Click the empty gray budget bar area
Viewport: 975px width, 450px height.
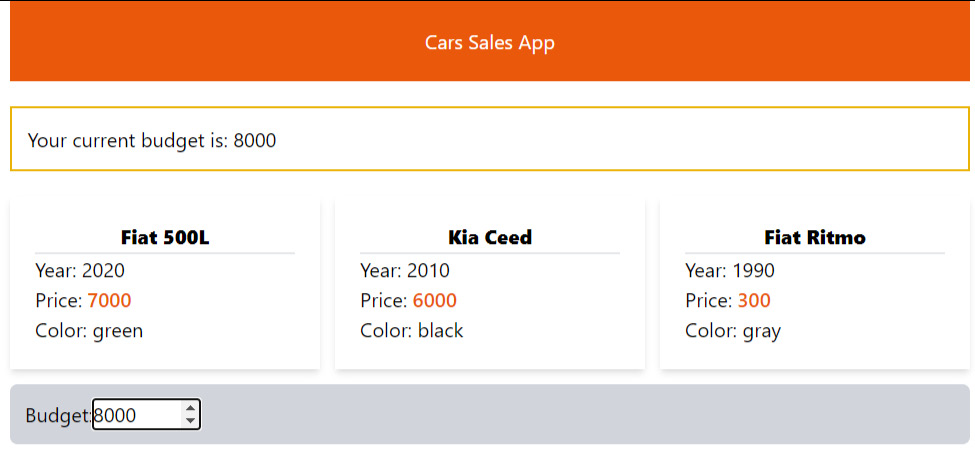600,414
